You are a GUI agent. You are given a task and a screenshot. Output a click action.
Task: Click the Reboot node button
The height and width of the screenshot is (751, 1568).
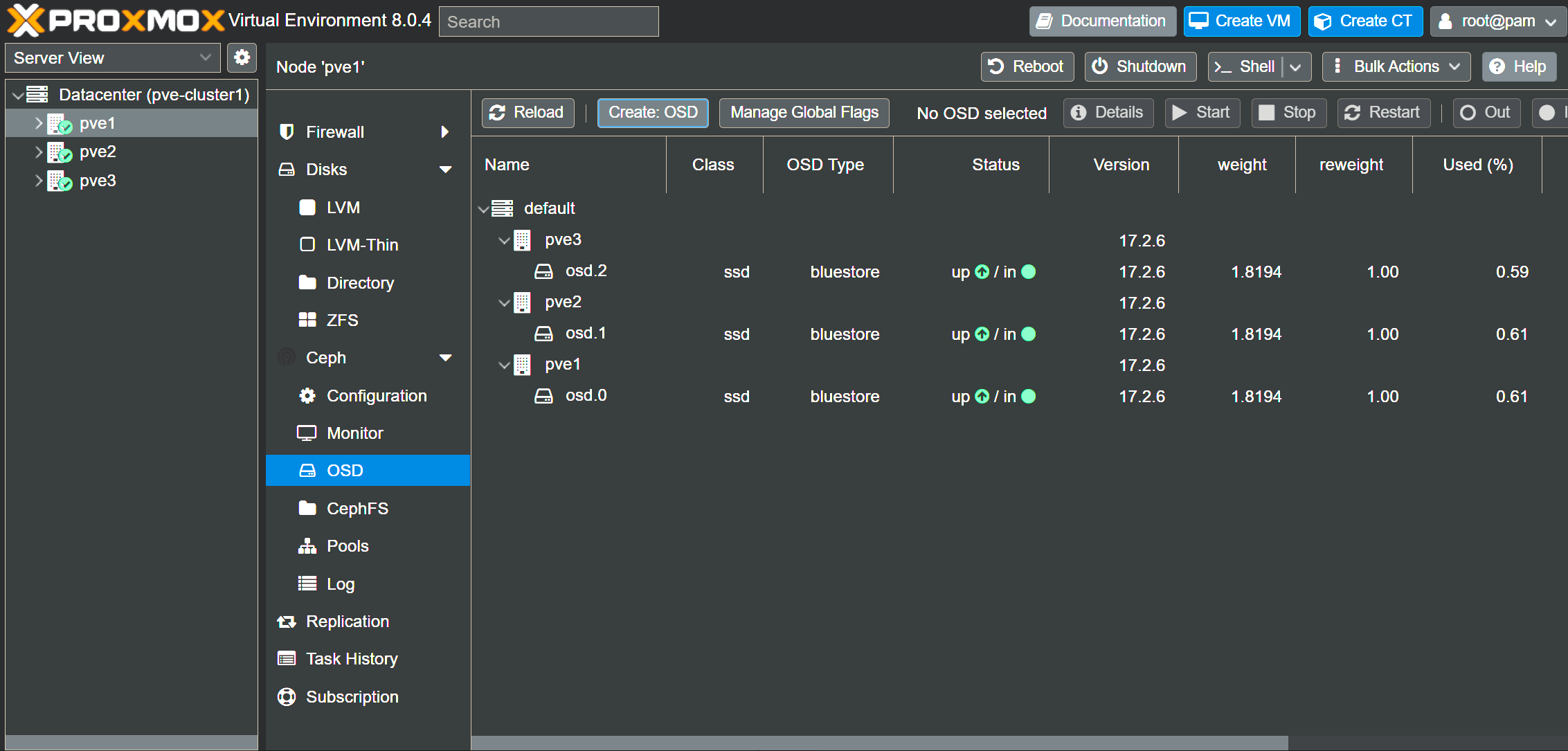coord(1027,67)
